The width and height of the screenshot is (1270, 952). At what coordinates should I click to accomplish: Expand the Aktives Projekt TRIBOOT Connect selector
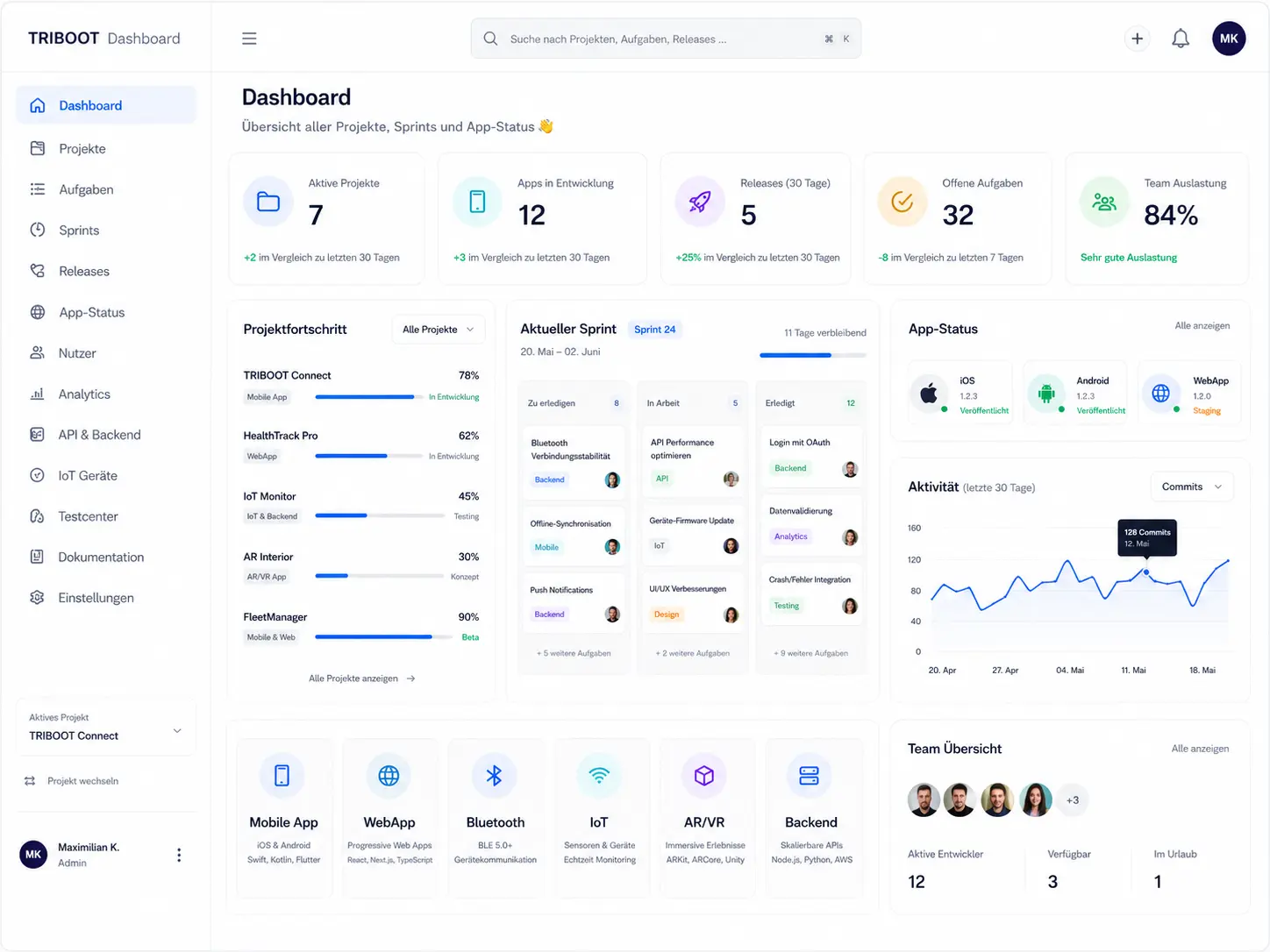click(x=105, y=727)
